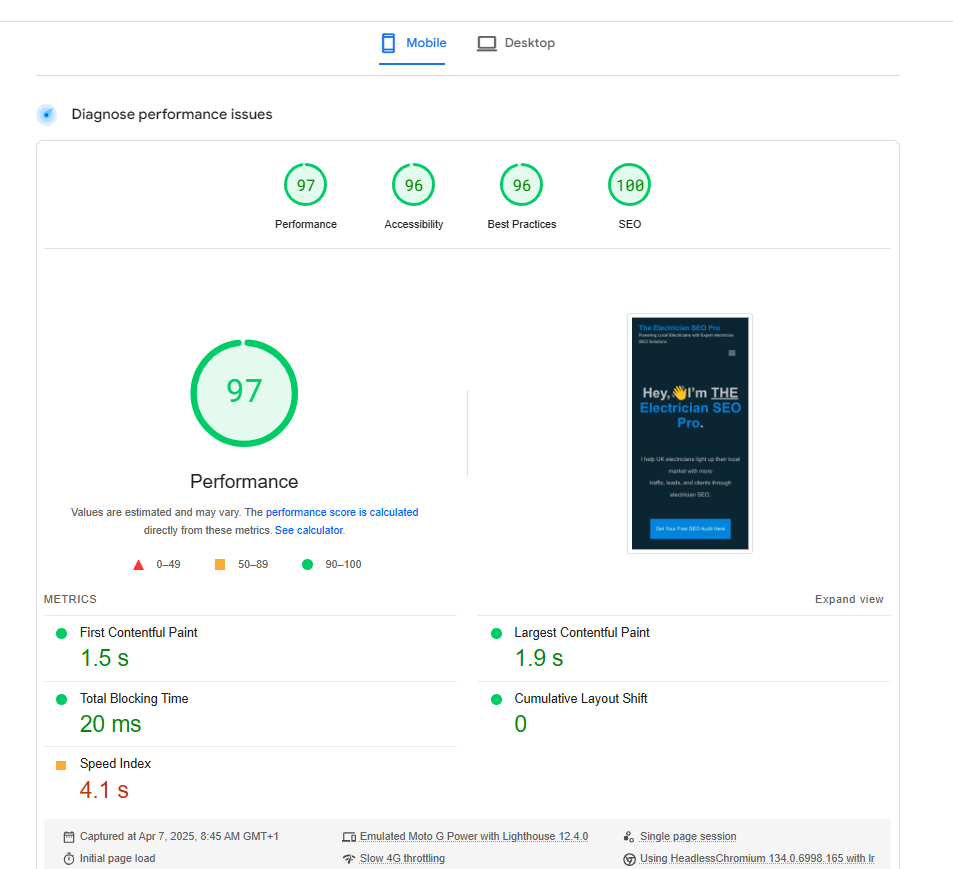
Task: Click the Largest Contentful Paint green status dot
Action: pos(497,633)
